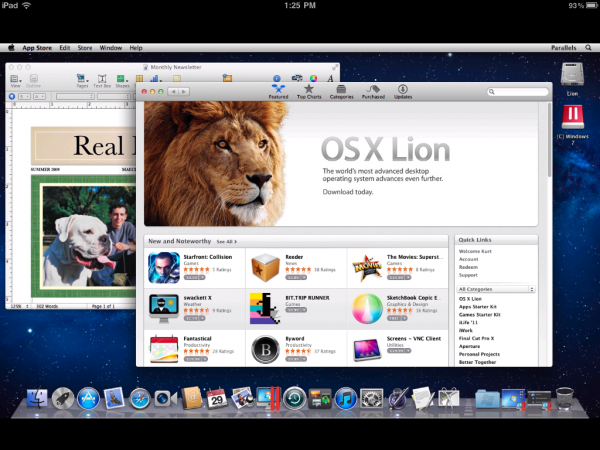Open Inspector icon in Pages toolbar

277,78
